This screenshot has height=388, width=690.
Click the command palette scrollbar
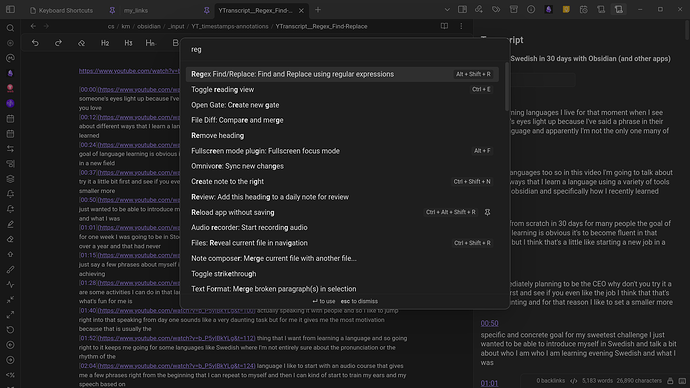(x=507, y=87)
